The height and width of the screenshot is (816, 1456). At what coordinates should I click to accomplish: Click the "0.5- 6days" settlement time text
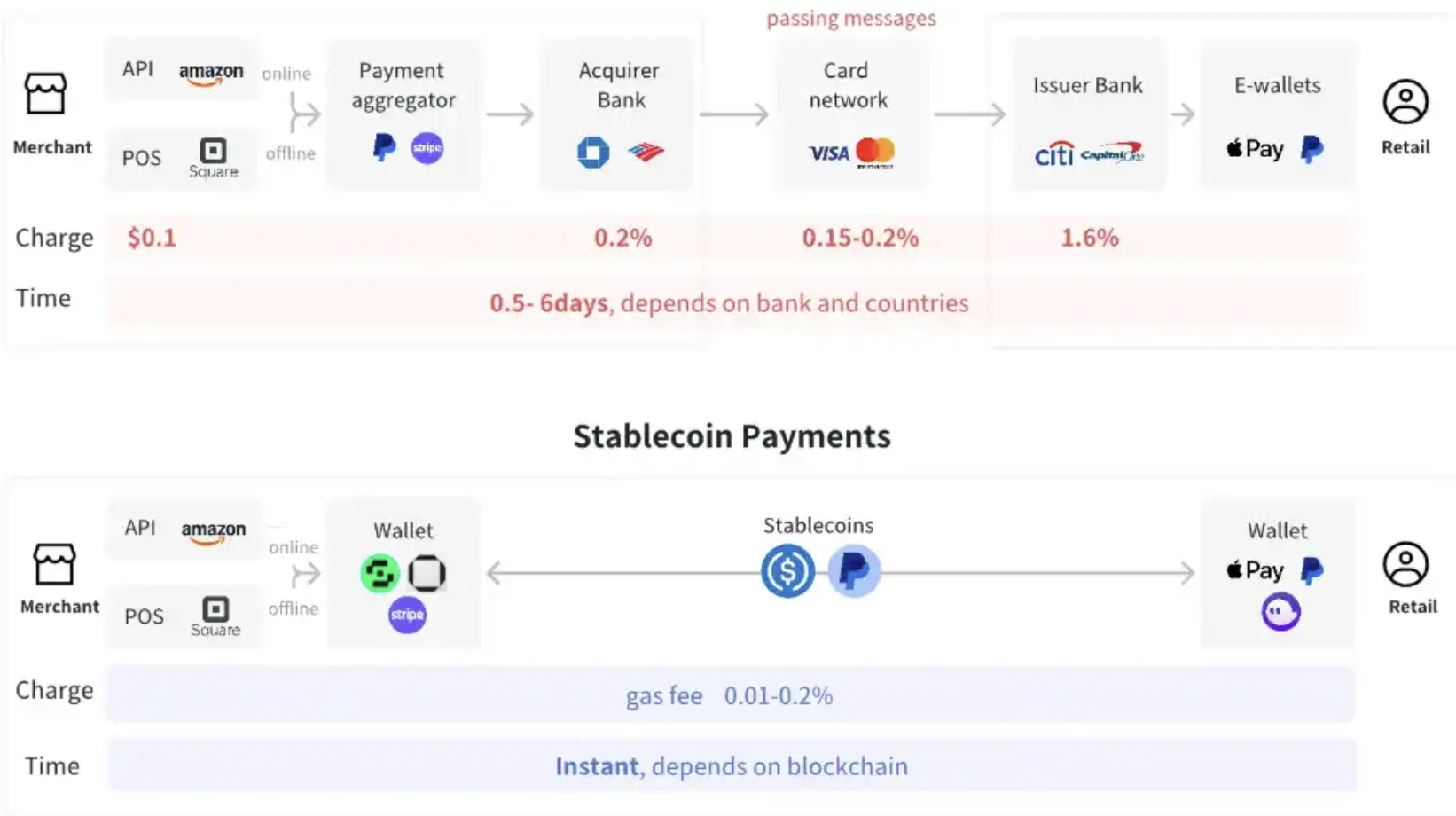[548, 303]
